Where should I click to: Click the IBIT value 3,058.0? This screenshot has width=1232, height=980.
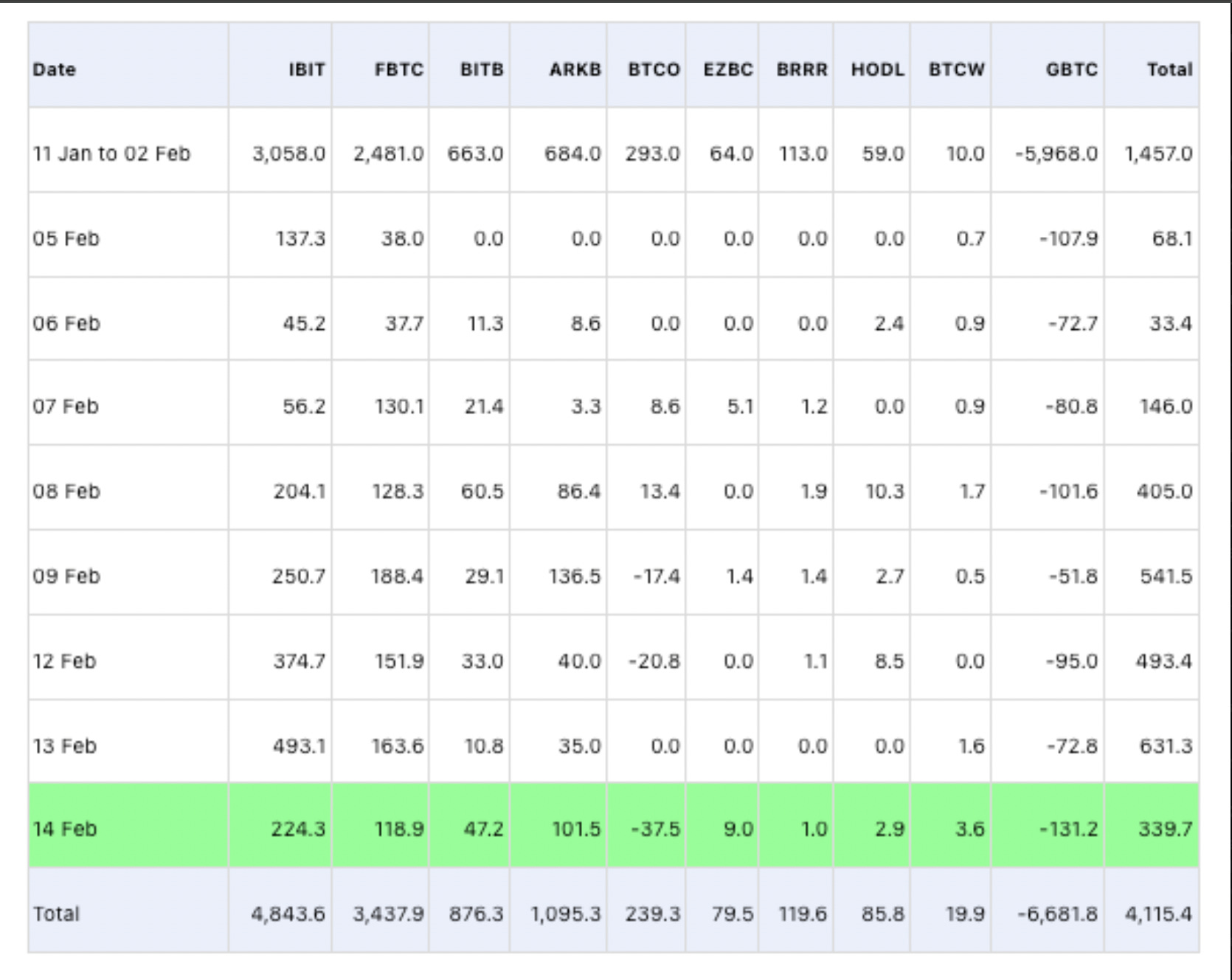pos(288,153)
